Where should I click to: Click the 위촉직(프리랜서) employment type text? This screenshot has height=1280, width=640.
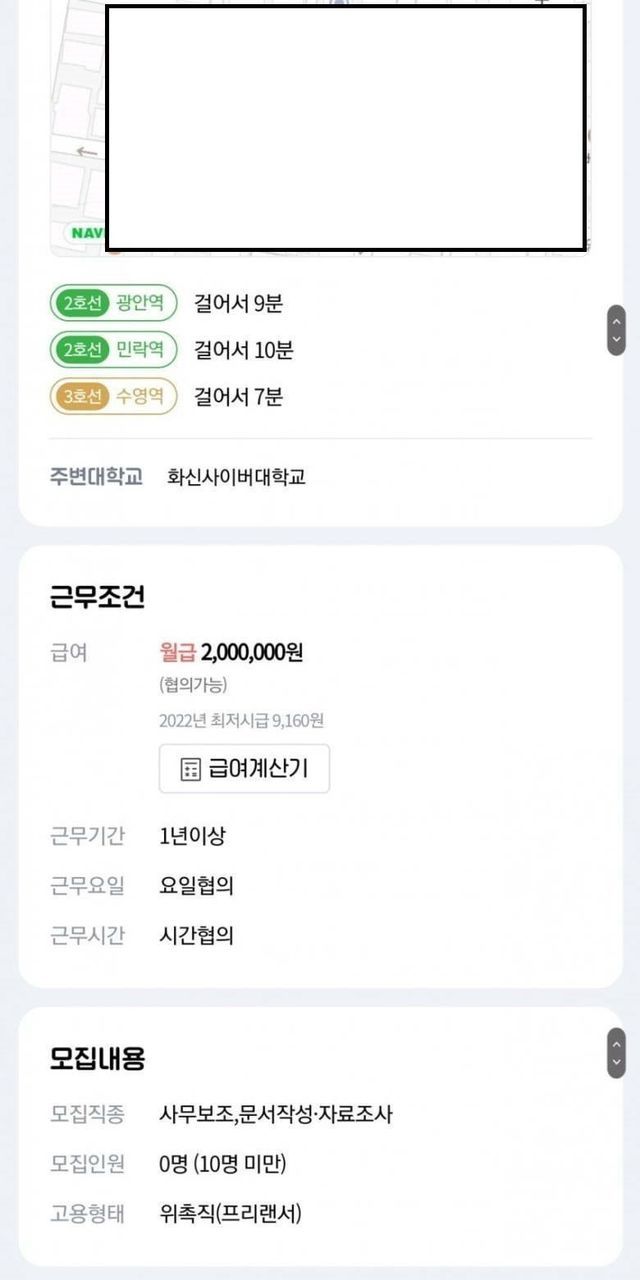[230, 1214]
